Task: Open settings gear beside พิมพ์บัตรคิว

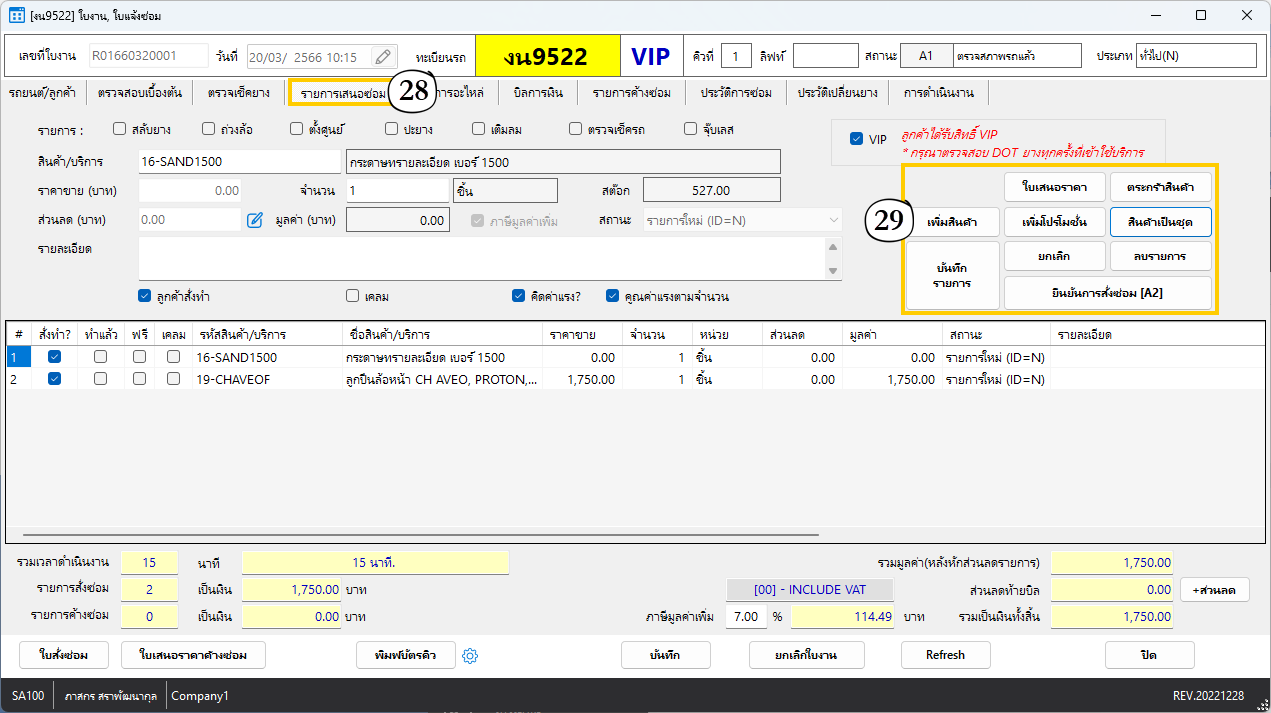Action: [x=472, y=655]
